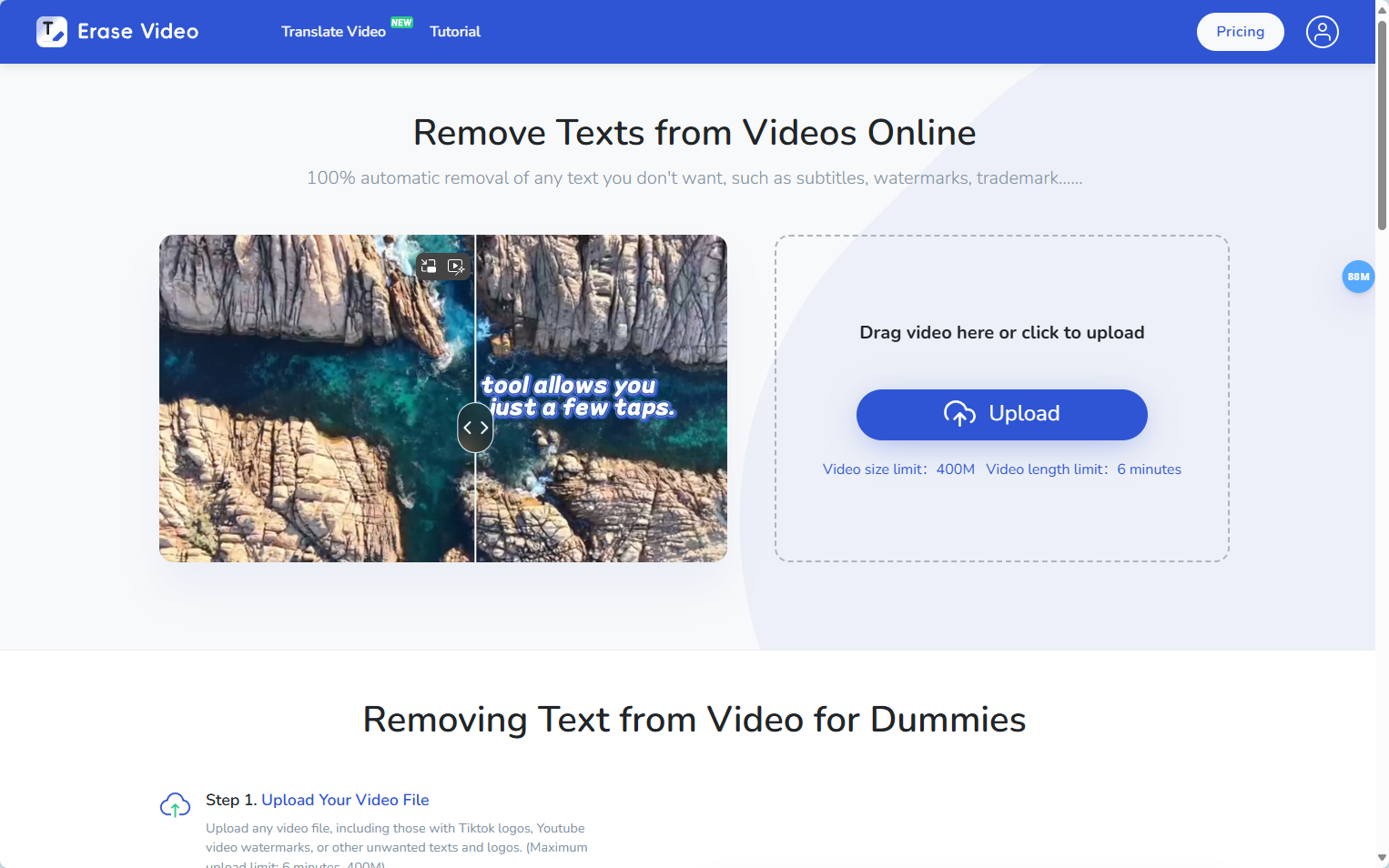Click the cloud upload icon beside Step 1

pos(175,805)
